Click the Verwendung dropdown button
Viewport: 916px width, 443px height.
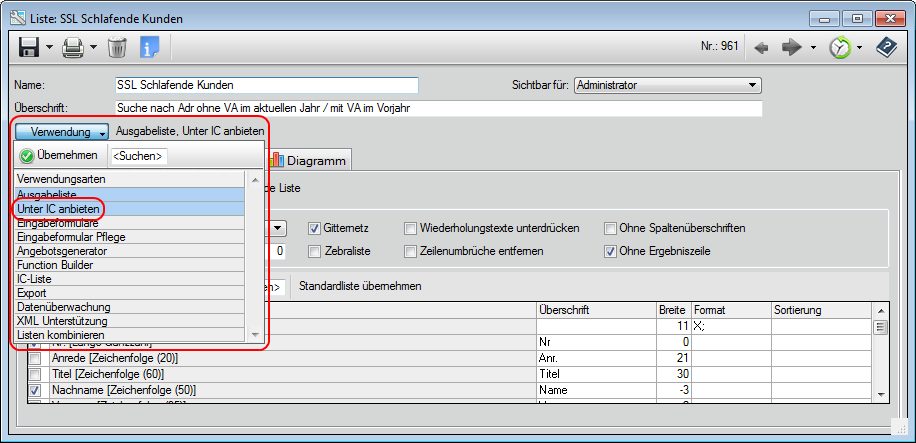pyautogui.click(x=63, y=132)
